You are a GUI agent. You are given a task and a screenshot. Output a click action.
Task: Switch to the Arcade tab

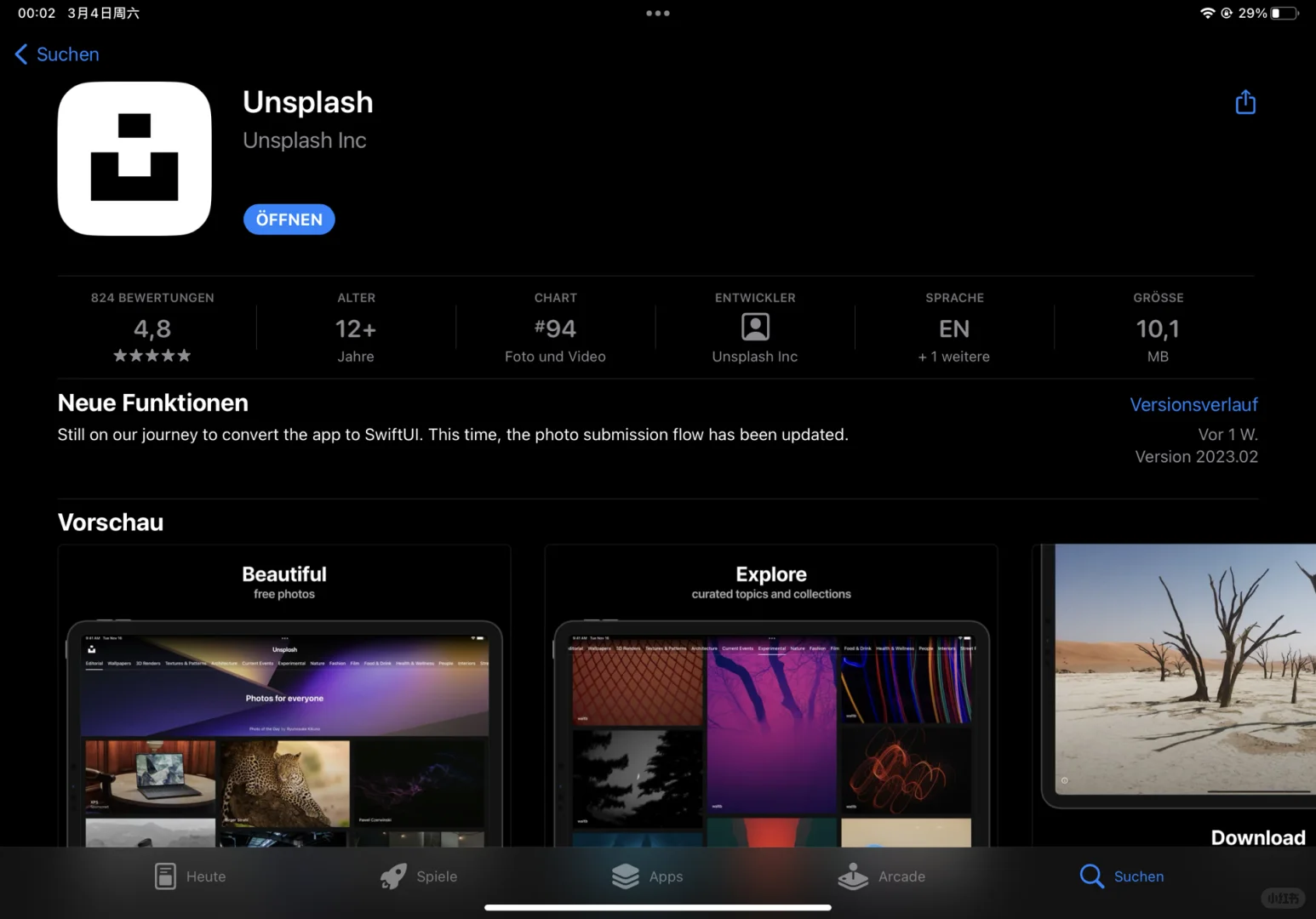point(881,876)
